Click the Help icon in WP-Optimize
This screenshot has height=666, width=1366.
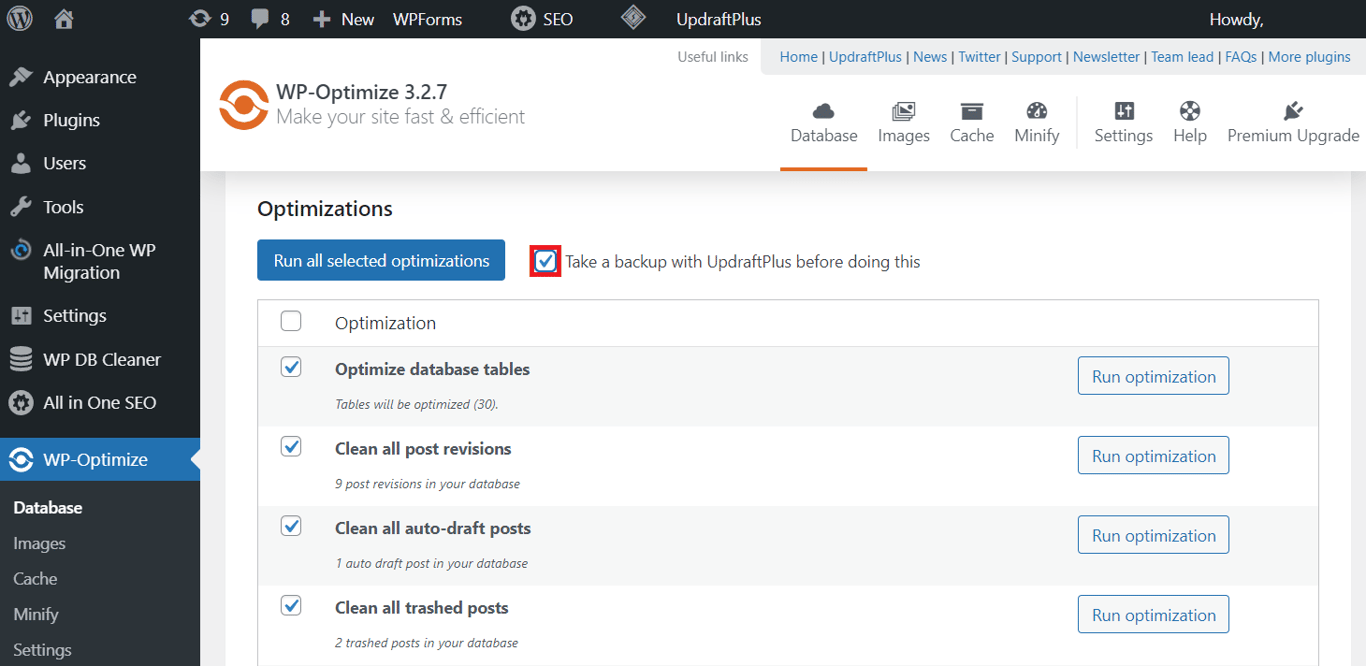[1189, 112]
